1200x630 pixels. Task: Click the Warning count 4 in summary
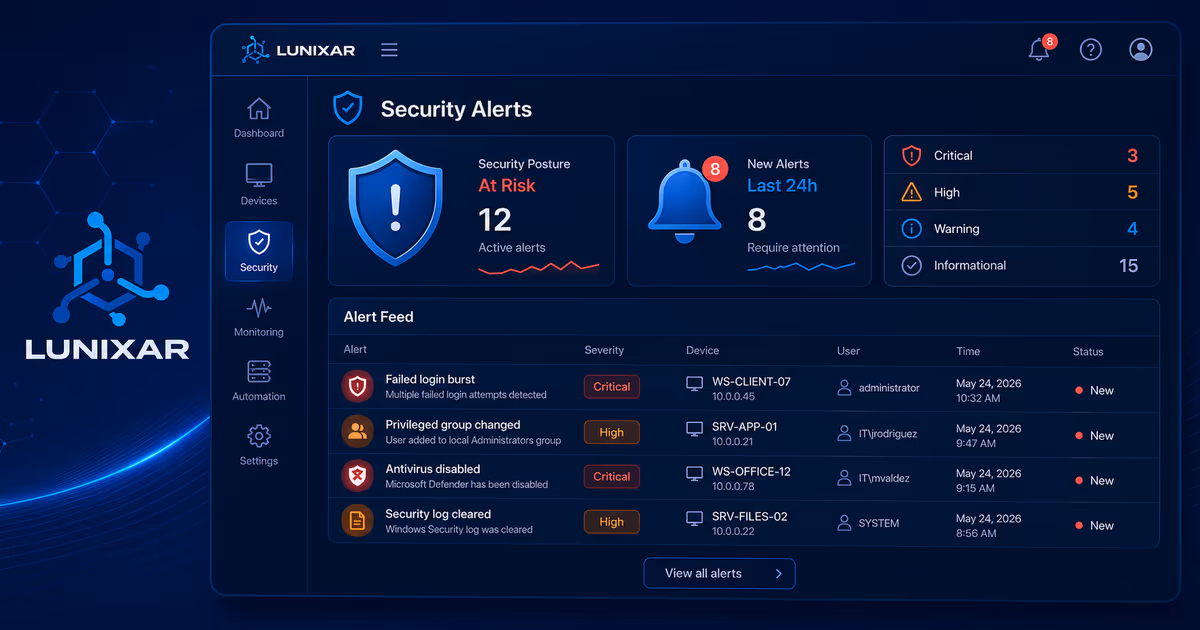click(1132, 229)
